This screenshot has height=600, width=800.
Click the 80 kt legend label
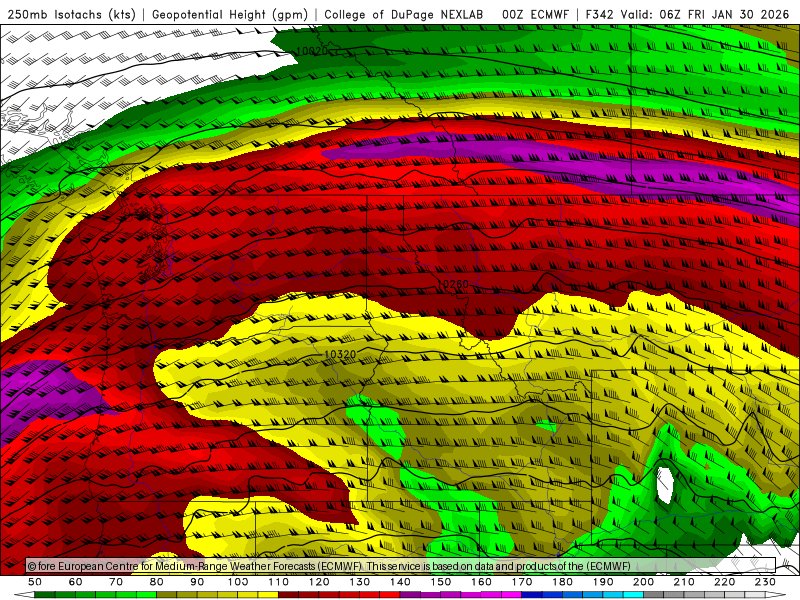[157, 582]
